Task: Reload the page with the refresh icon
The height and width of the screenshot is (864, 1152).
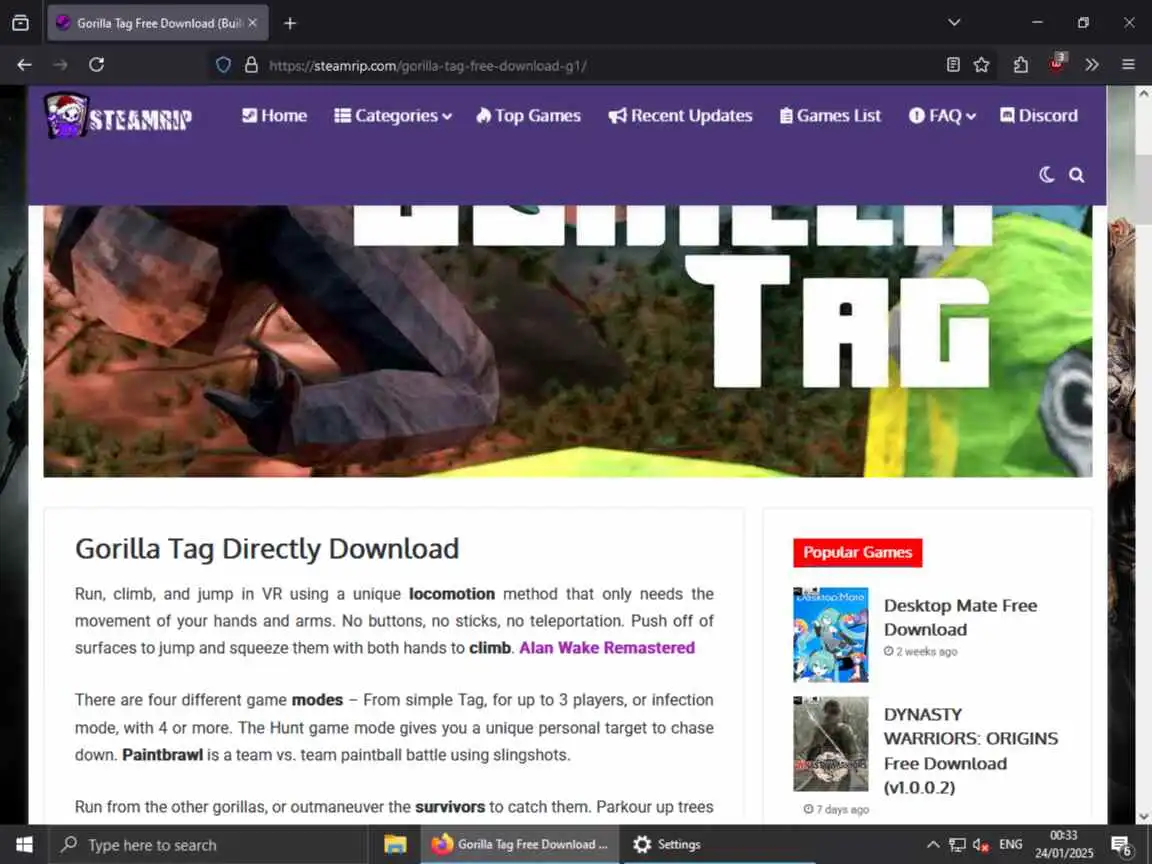Action: [96, 65]
